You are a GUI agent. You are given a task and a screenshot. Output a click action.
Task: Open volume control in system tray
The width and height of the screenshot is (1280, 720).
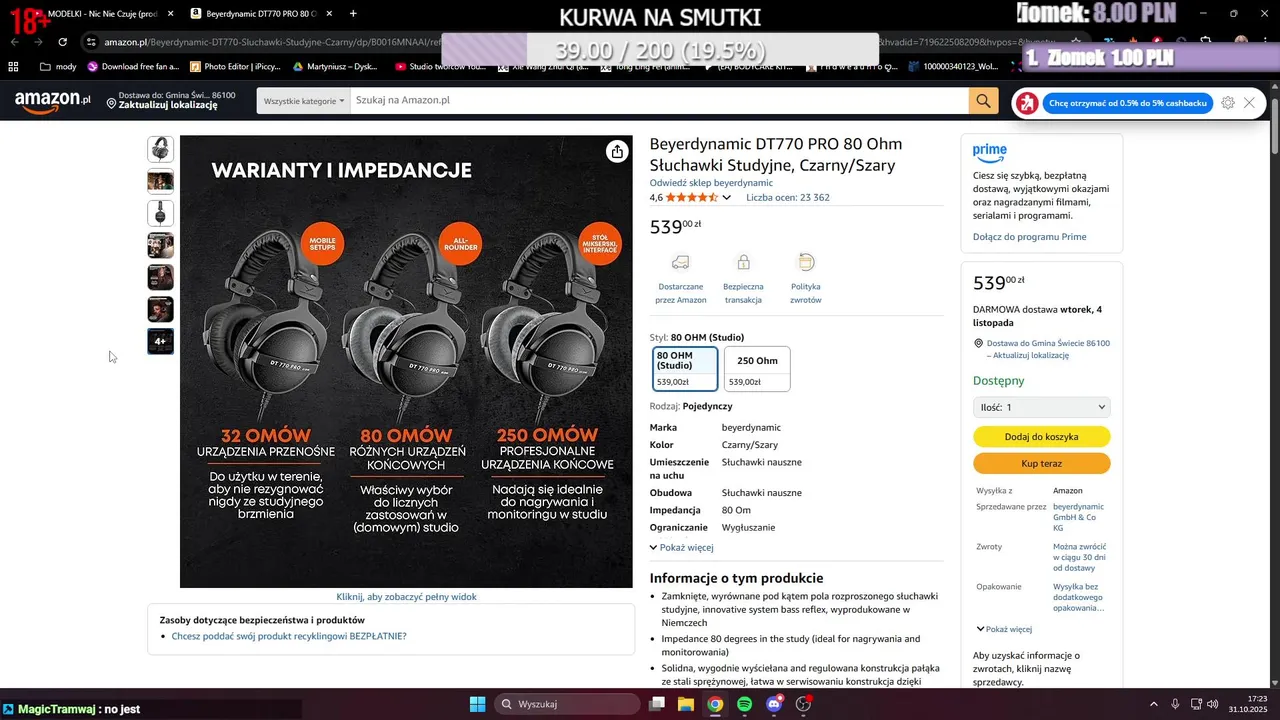[x=1212, y=704]
